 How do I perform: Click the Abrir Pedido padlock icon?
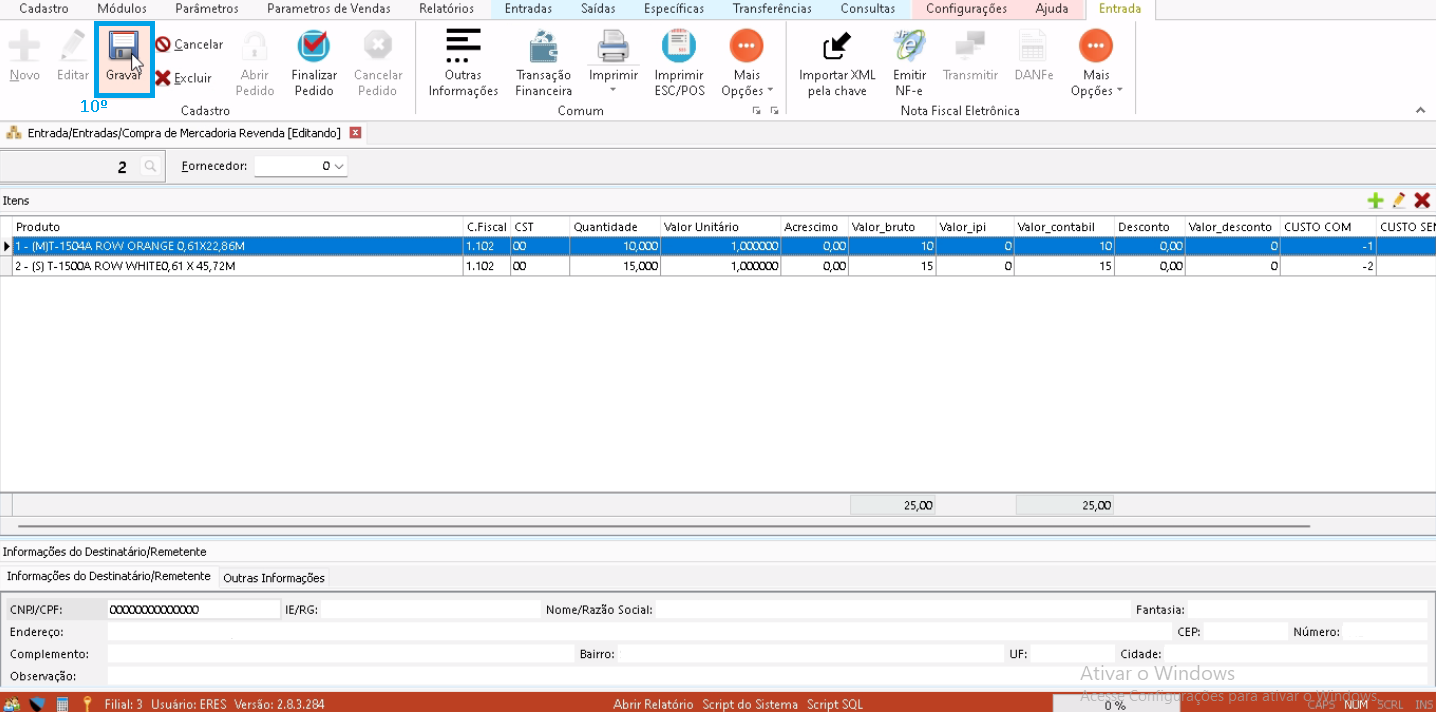coord(255,47)
